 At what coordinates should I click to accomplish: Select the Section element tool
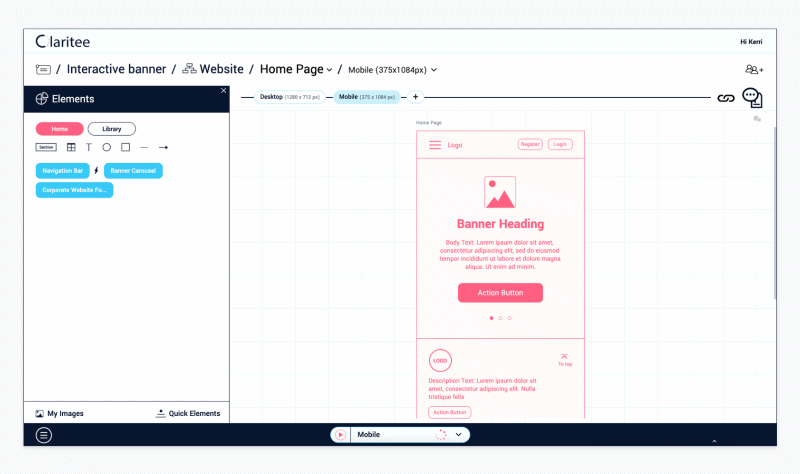click(x=46, y=147)
